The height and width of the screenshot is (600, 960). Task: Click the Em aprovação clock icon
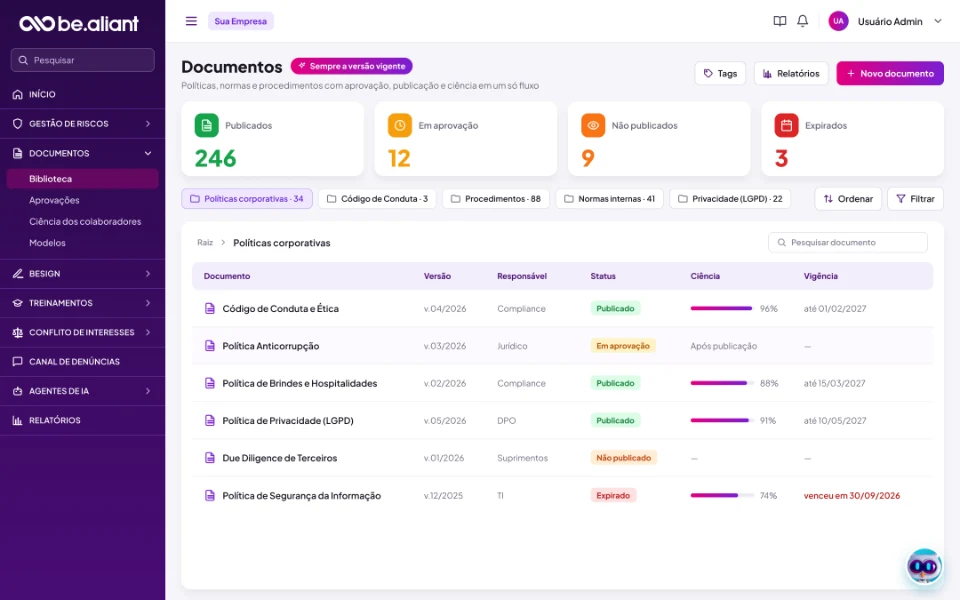[x=400, y=125]
